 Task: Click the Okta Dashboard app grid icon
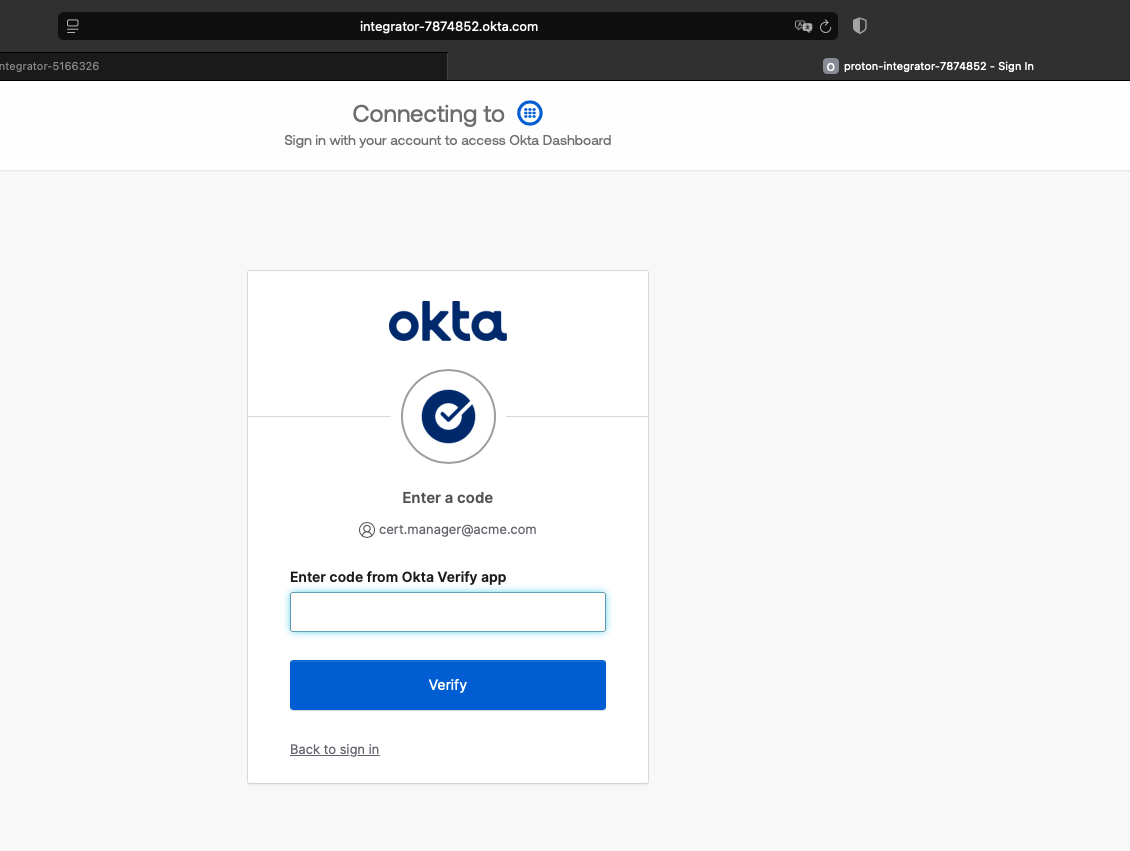(x=530, y=113)
